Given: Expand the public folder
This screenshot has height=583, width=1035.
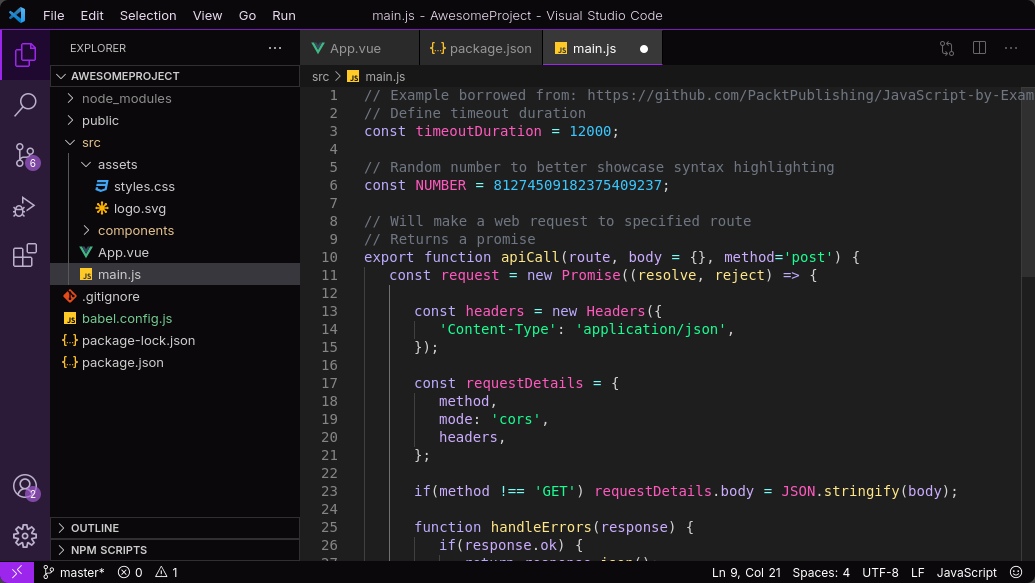Looking at the screenshot, I should pos(175,120).
